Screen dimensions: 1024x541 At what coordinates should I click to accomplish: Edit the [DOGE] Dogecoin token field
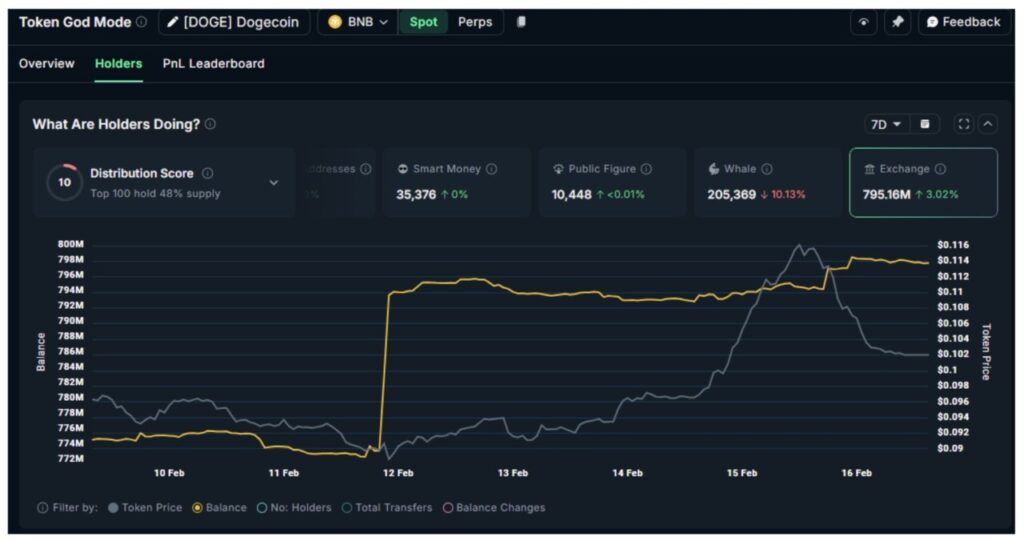pyautogui.click(x=233, y=22)
